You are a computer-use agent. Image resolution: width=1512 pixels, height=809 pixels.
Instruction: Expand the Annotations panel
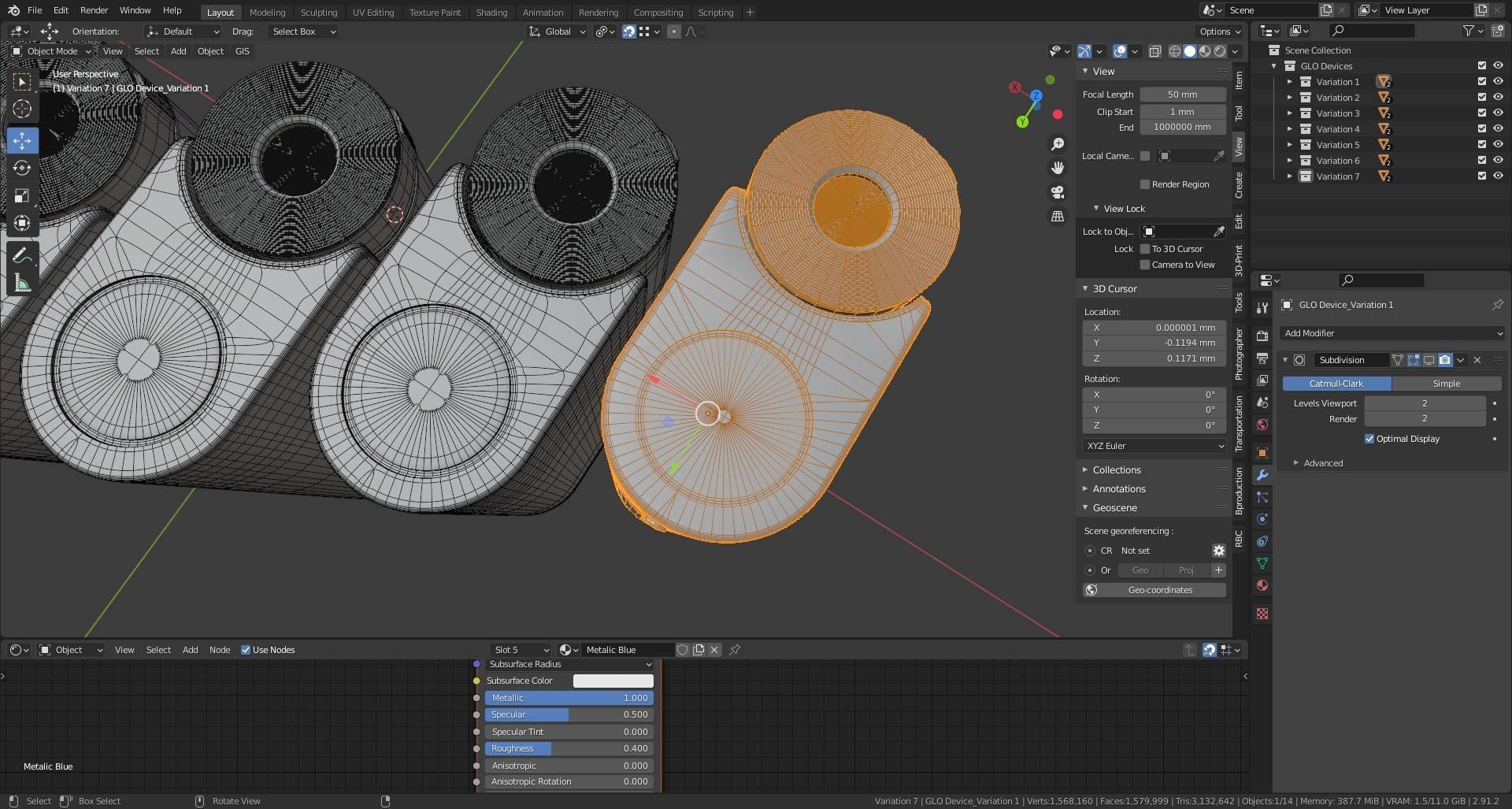click(1118, 489)
